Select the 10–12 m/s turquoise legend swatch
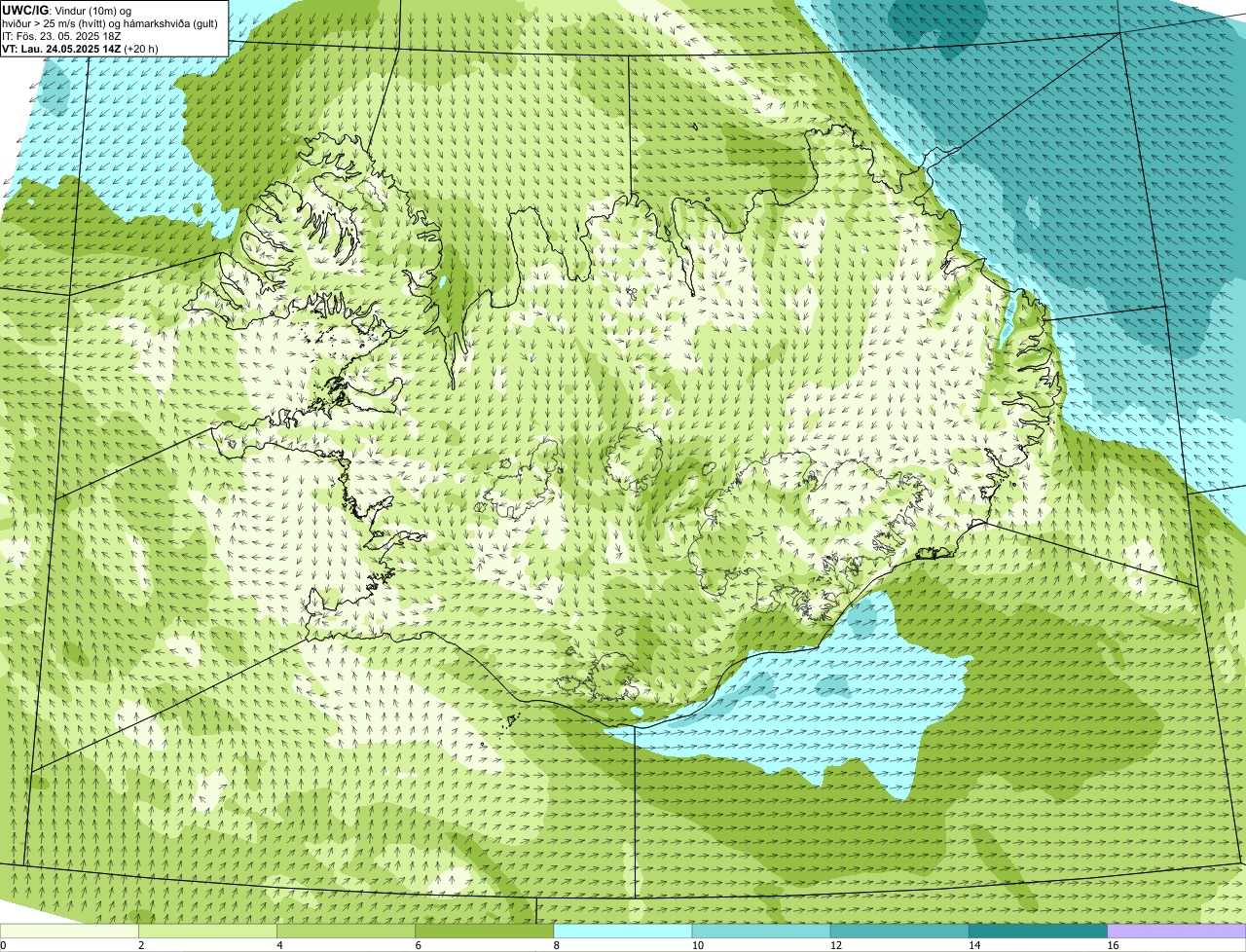Viewport: 1246px width, 952px height. pyautogui.click(x=761, y=932)
